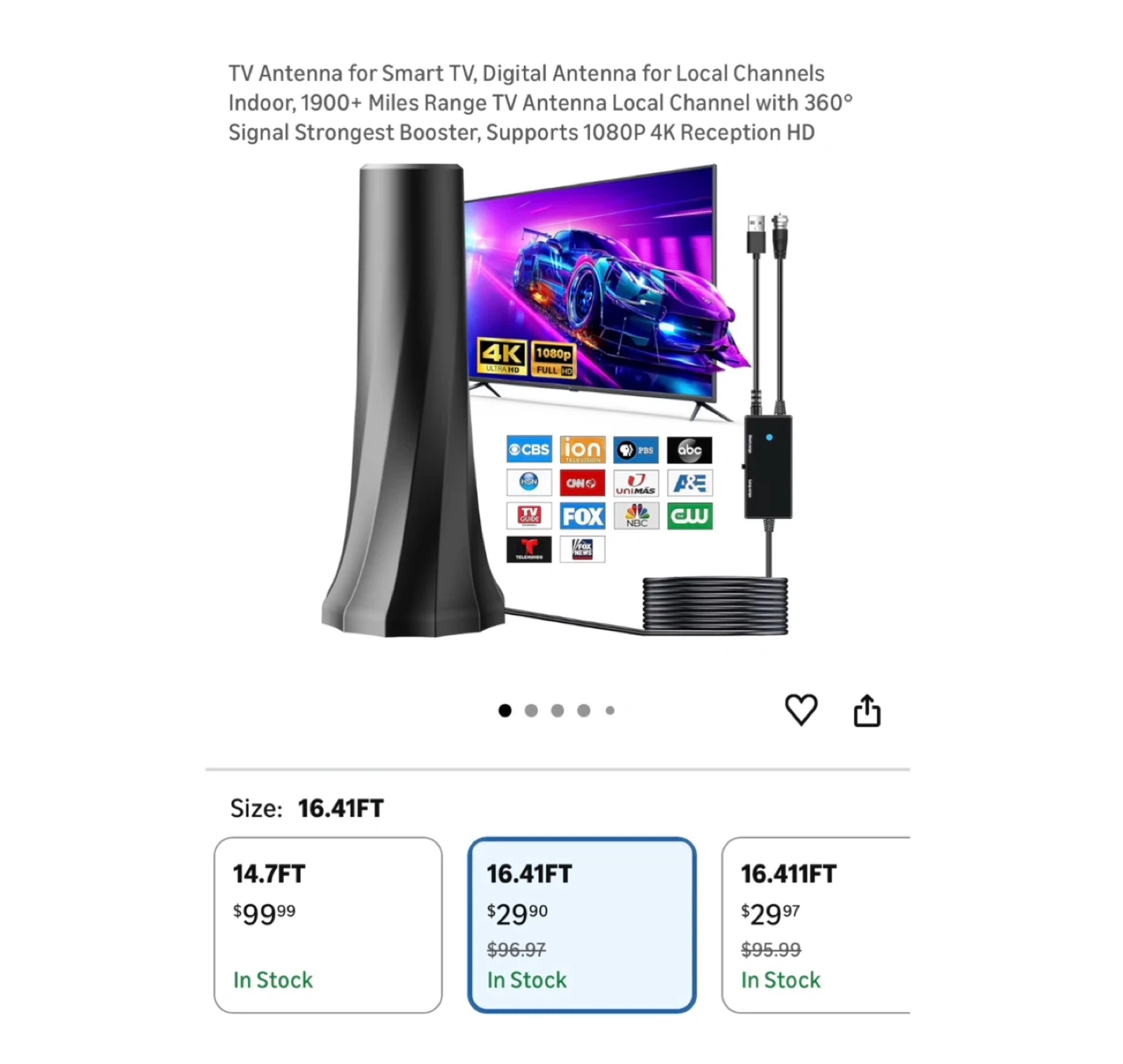
Task: Open the share icon next to heart
Action: click(x=867, y=710)
